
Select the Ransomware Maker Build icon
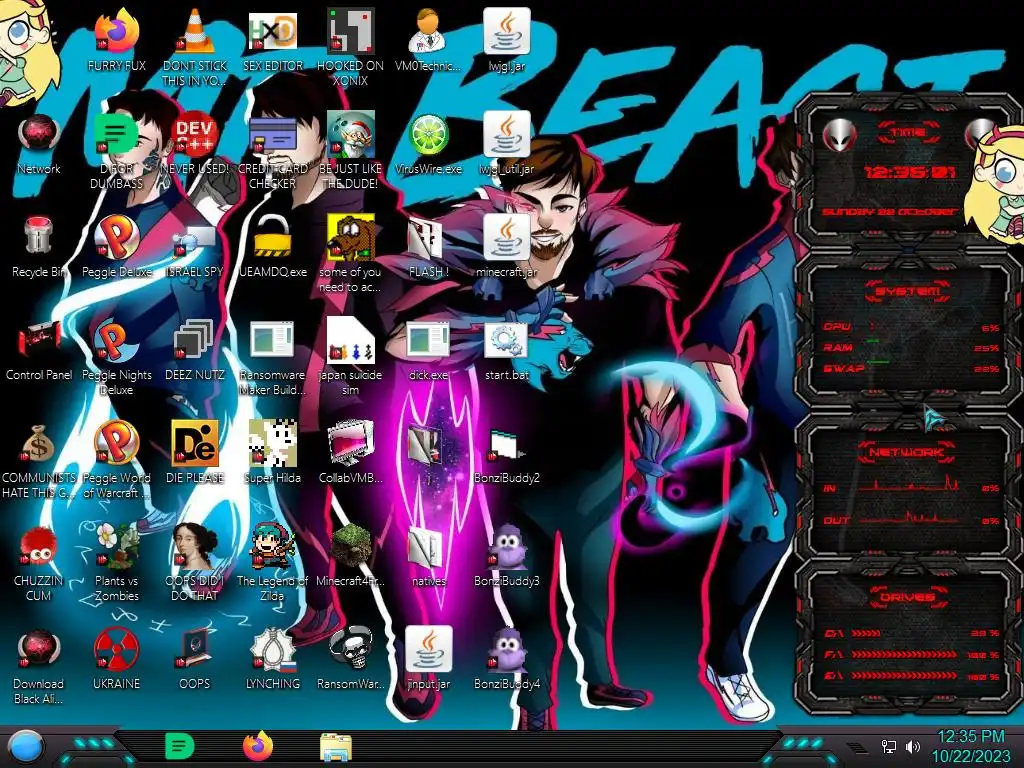pos(272,357)
